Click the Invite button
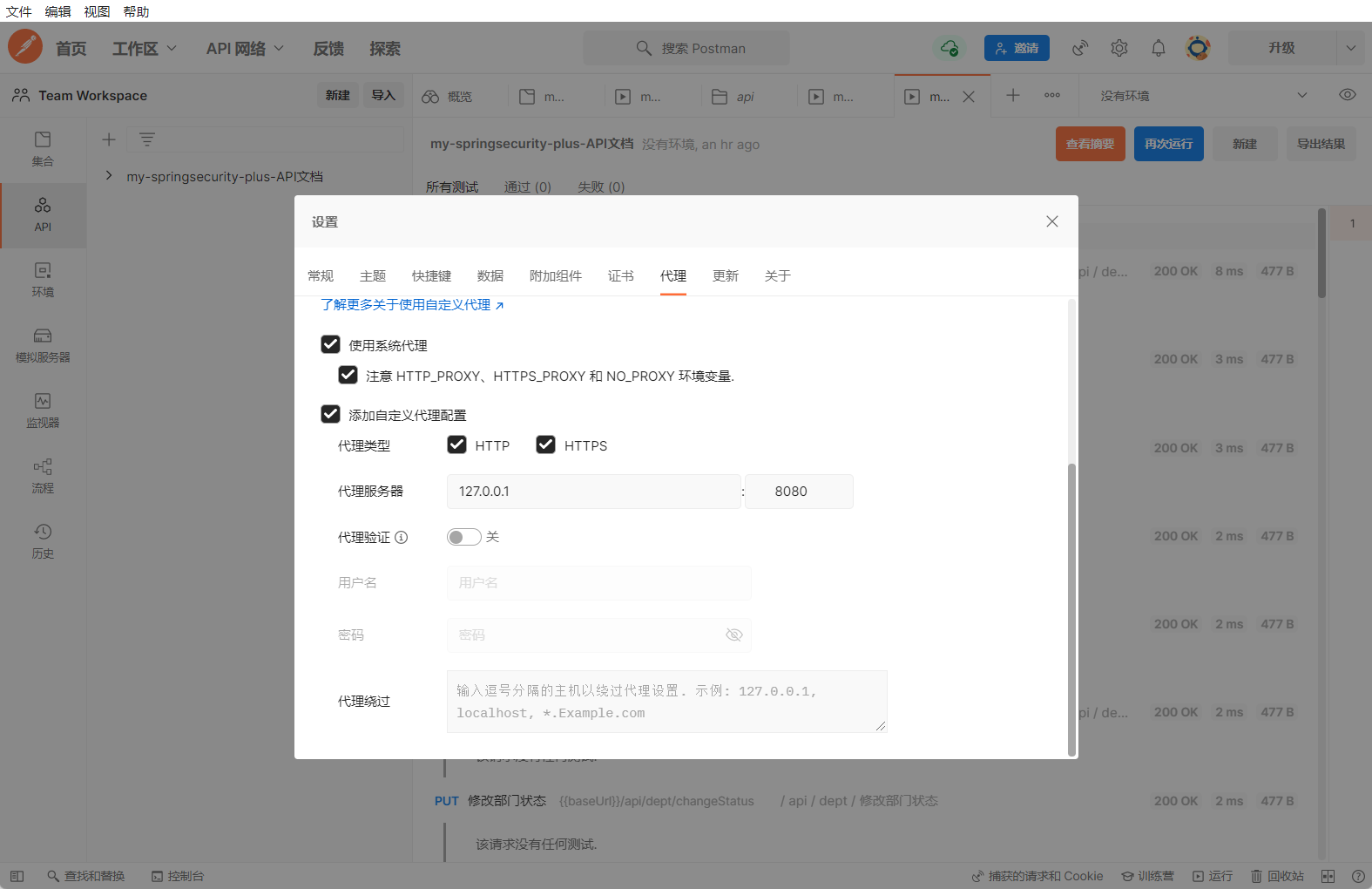1372x889 pixels. pyautogui.click(x=1017, y=48)
